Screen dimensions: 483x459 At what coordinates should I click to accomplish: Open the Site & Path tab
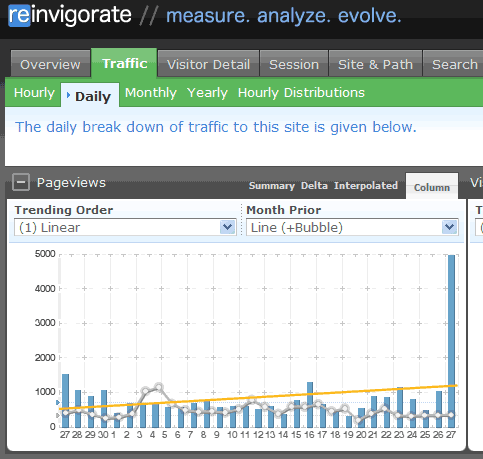click(375, 64)
